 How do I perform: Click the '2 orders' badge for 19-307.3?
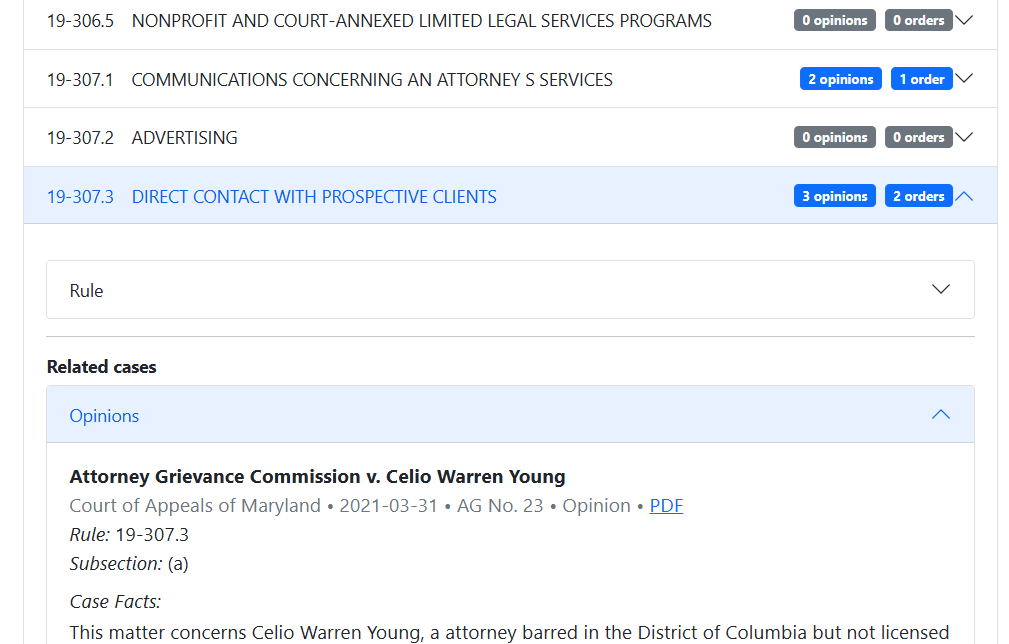coord(918,196)
